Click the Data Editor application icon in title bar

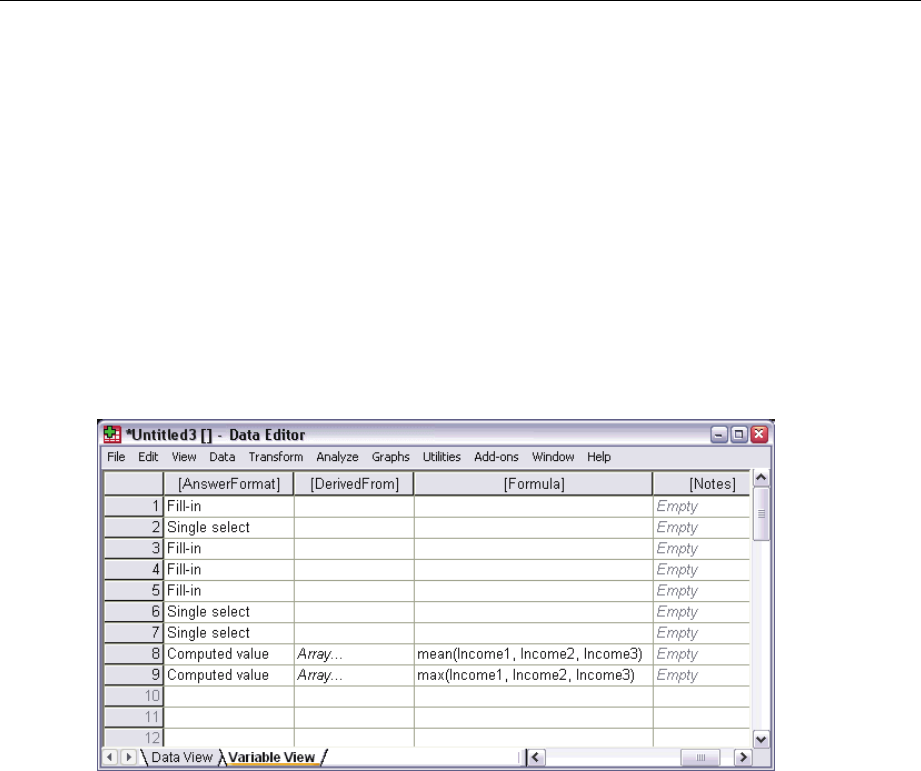(x=112, y=435)
